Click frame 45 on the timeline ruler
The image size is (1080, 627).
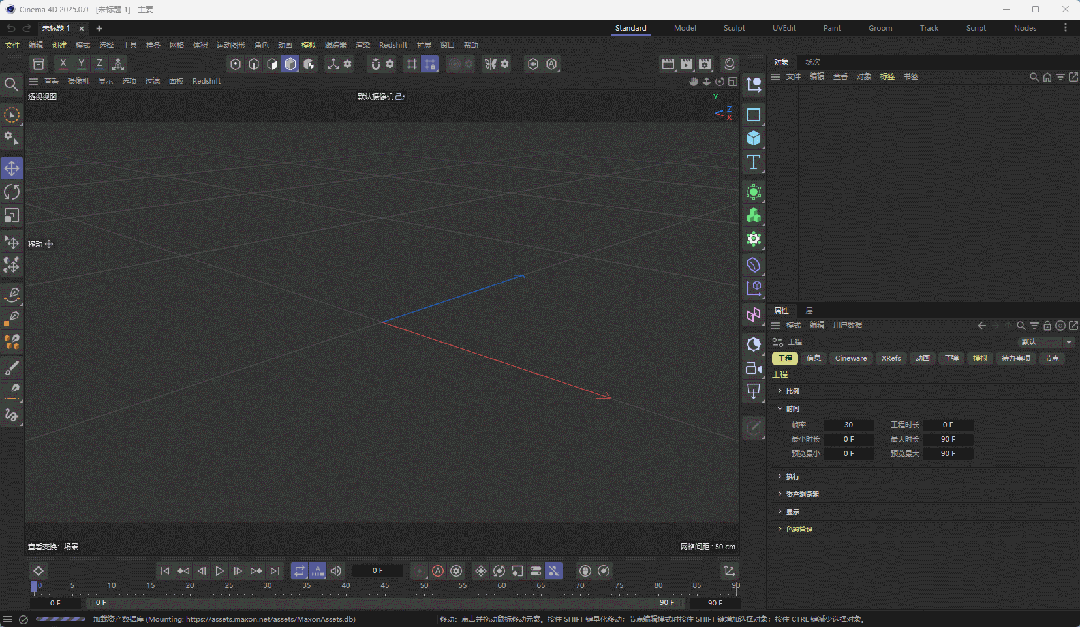(384, 588)
